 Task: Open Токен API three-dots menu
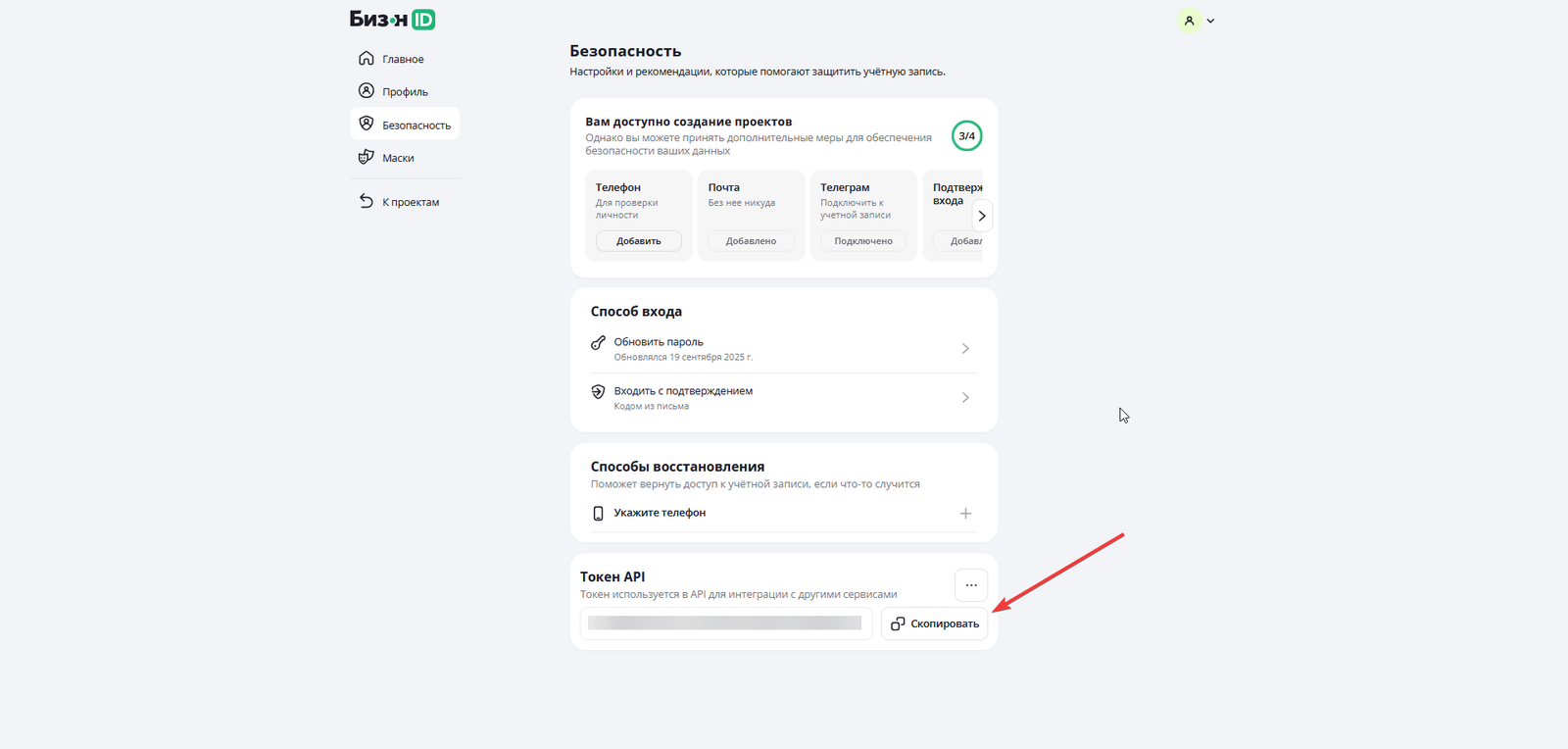point(971,585)
